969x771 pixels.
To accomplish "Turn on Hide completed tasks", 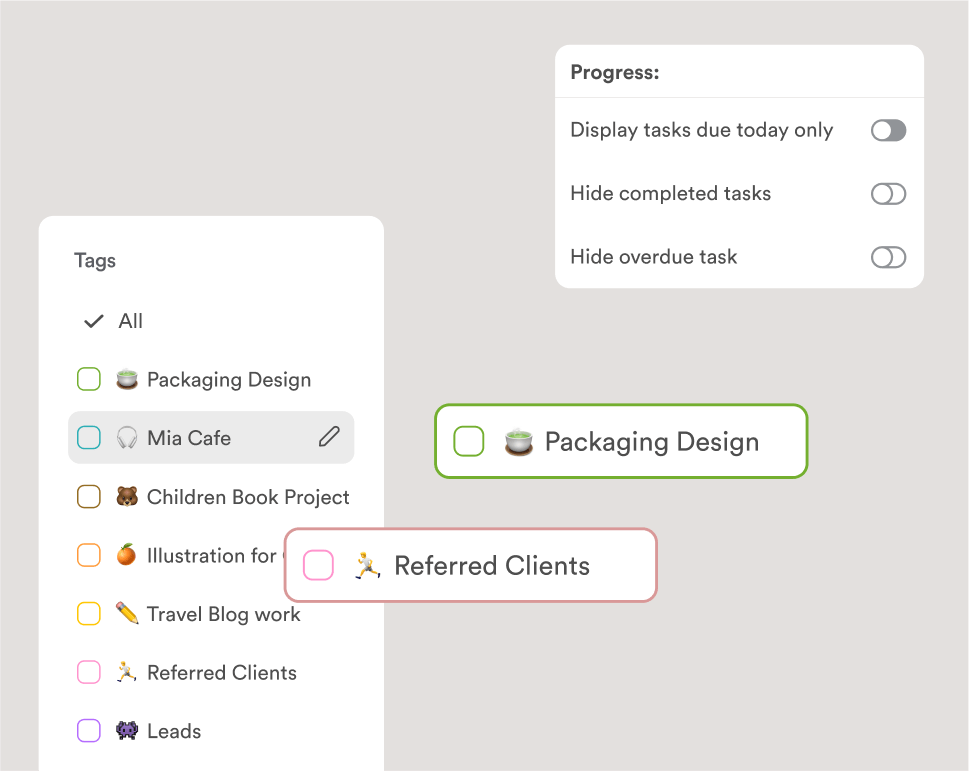I will point(887,193).
